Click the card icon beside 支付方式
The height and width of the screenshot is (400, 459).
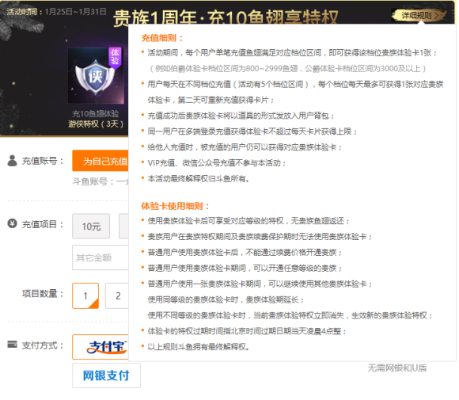click(12, 344)
